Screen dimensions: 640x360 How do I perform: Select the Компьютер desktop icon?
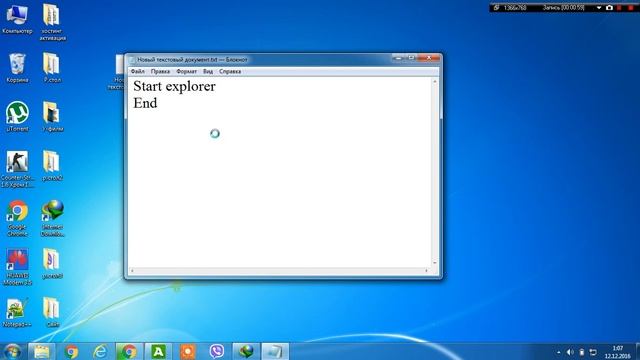point(17,19)
